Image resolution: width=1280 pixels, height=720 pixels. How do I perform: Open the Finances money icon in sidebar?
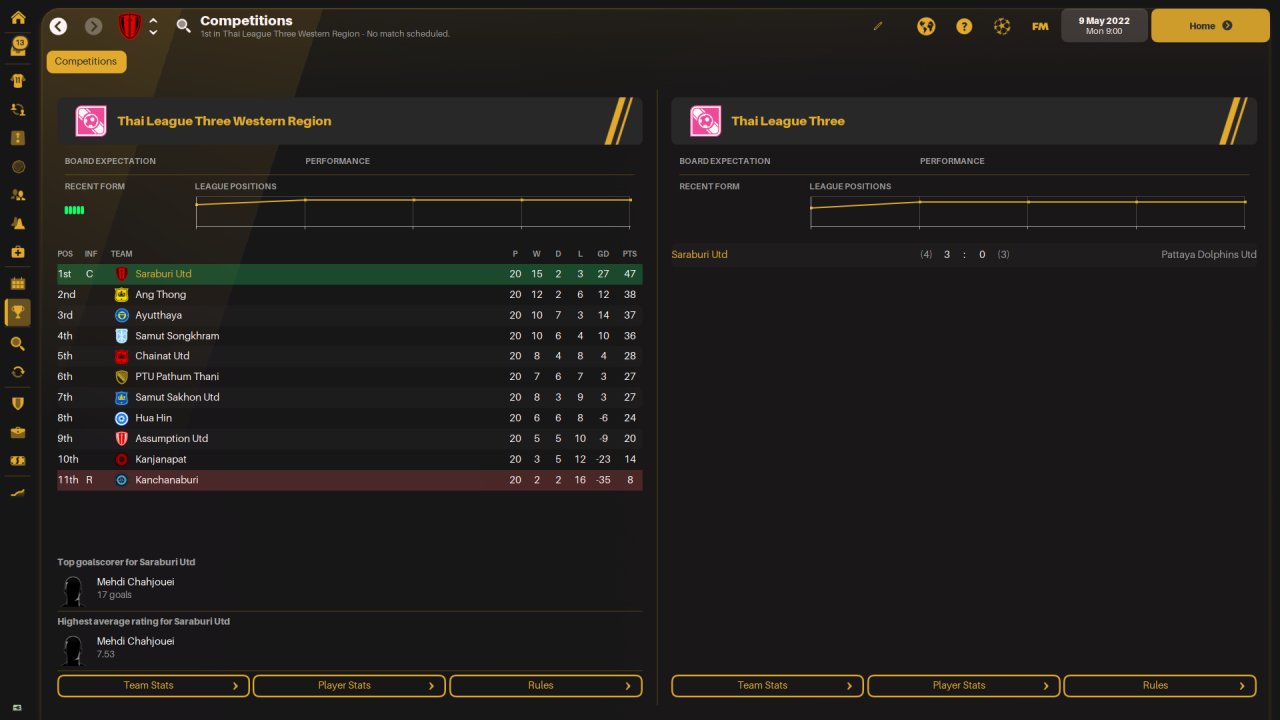(18, 461)
